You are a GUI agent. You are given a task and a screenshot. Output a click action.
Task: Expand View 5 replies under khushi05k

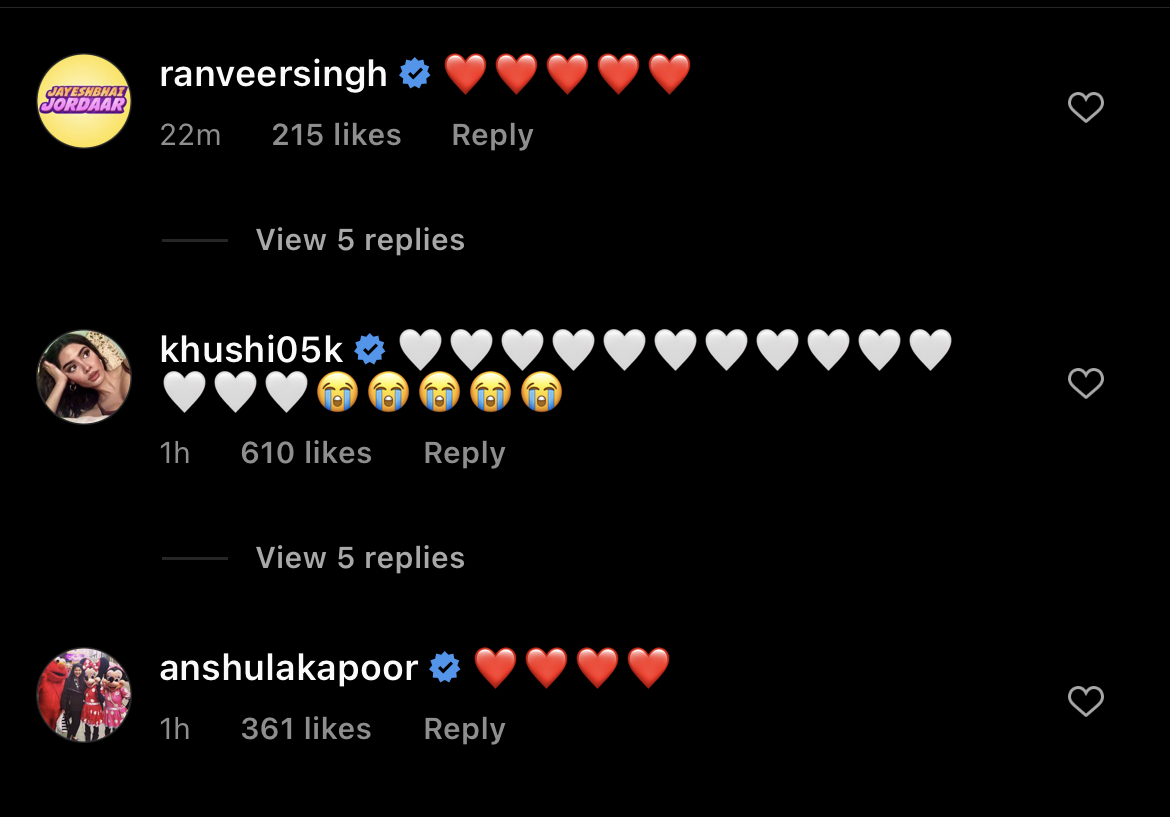[360, 557]
